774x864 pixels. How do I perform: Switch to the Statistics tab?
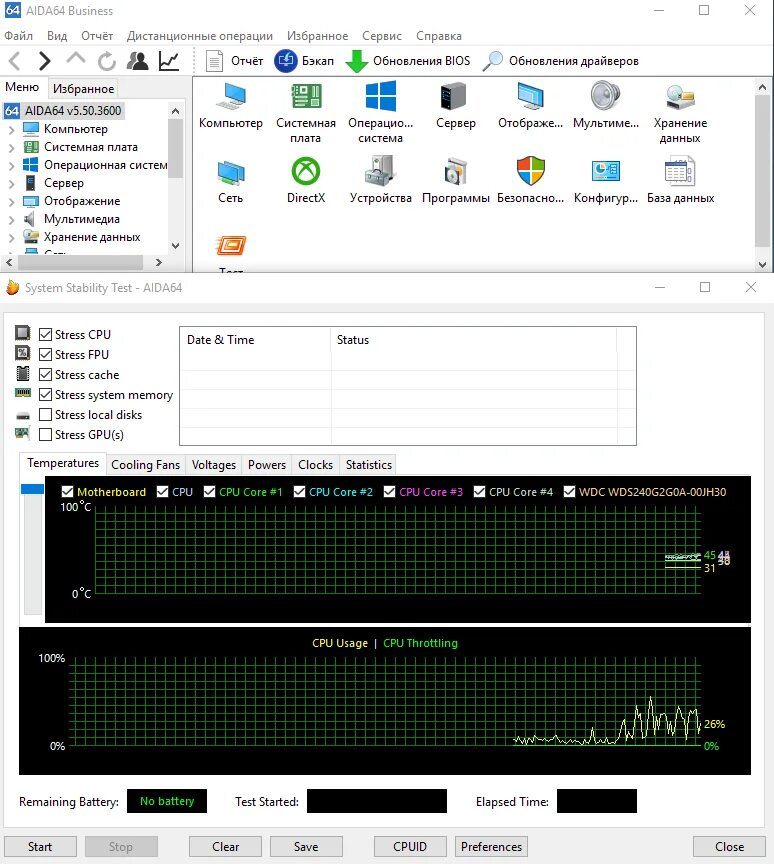369,465
